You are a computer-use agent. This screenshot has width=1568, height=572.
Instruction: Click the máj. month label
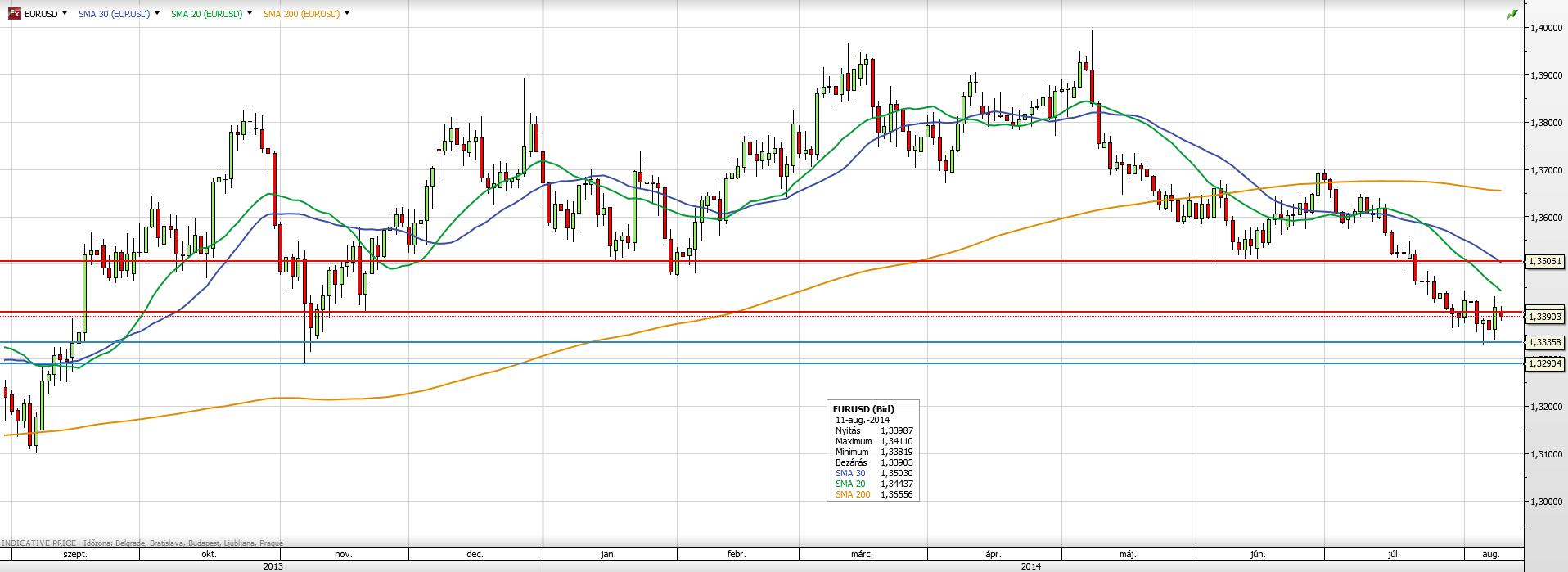(x=1128, y=554)
